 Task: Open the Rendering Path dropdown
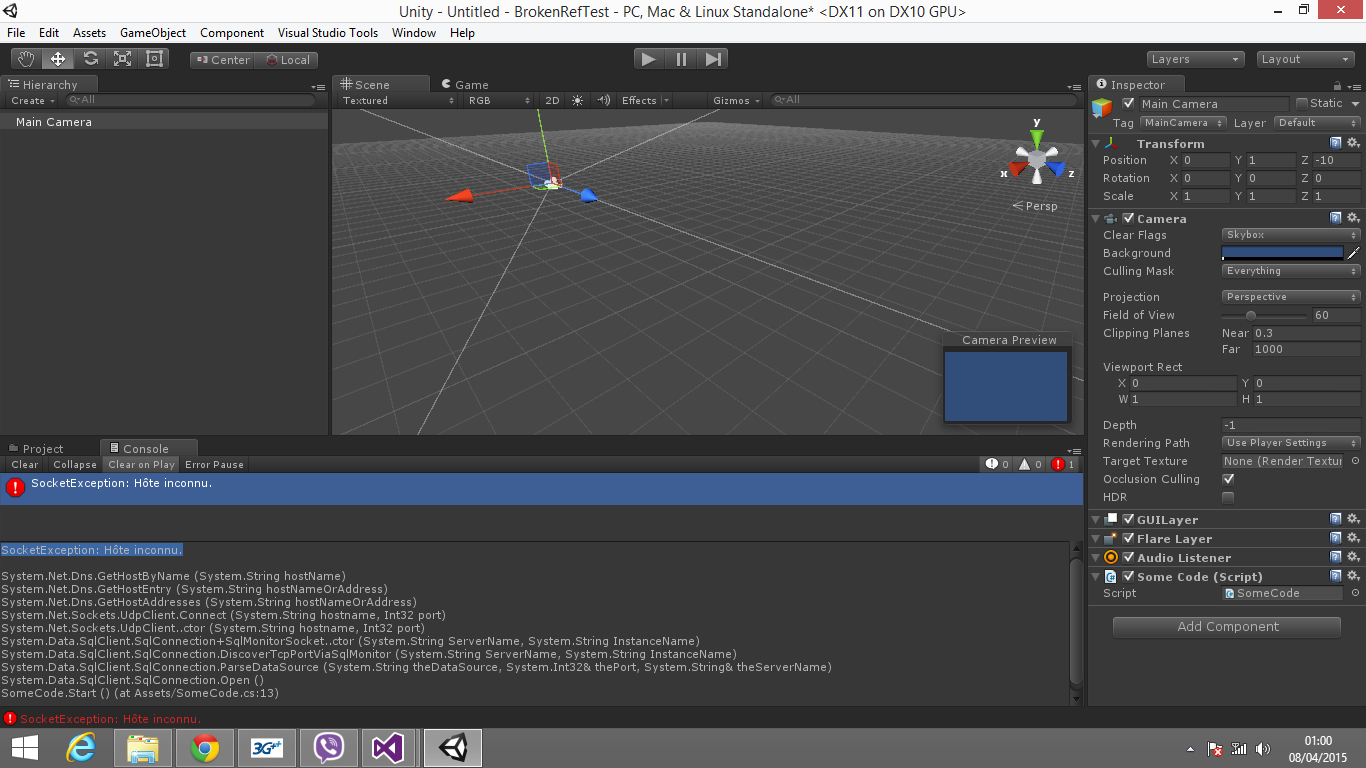click(1291, 443)
